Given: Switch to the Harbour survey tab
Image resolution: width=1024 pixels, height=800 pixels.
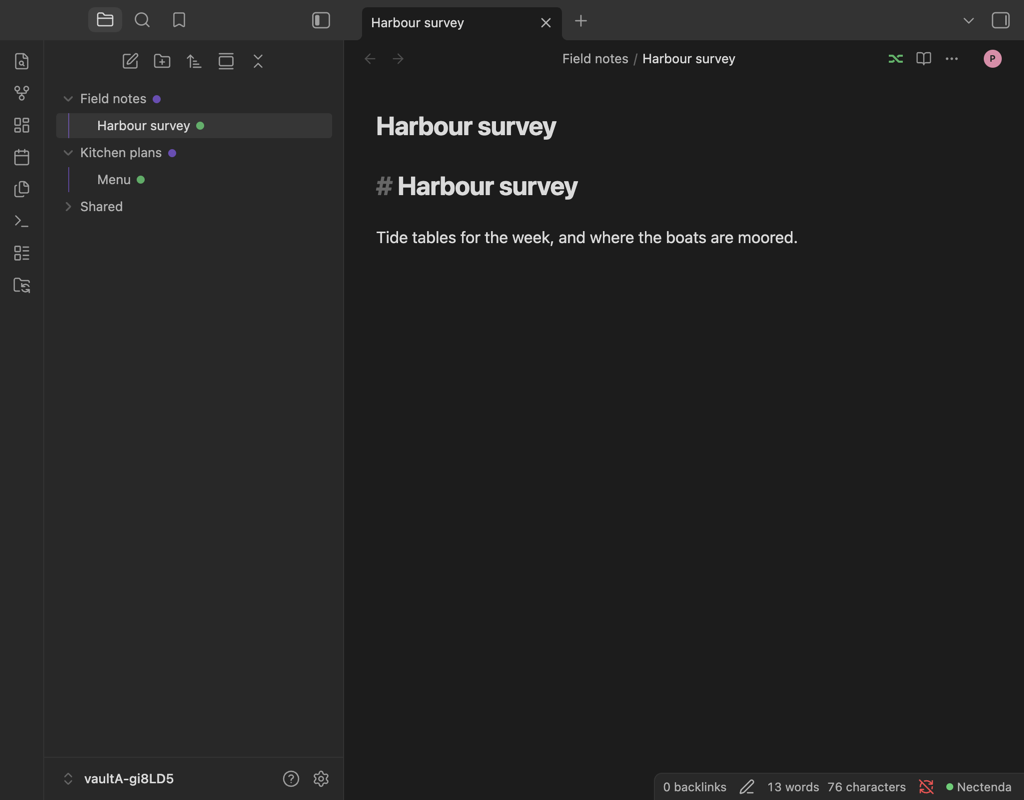Looking at the screenshot, I should (417, 23).
